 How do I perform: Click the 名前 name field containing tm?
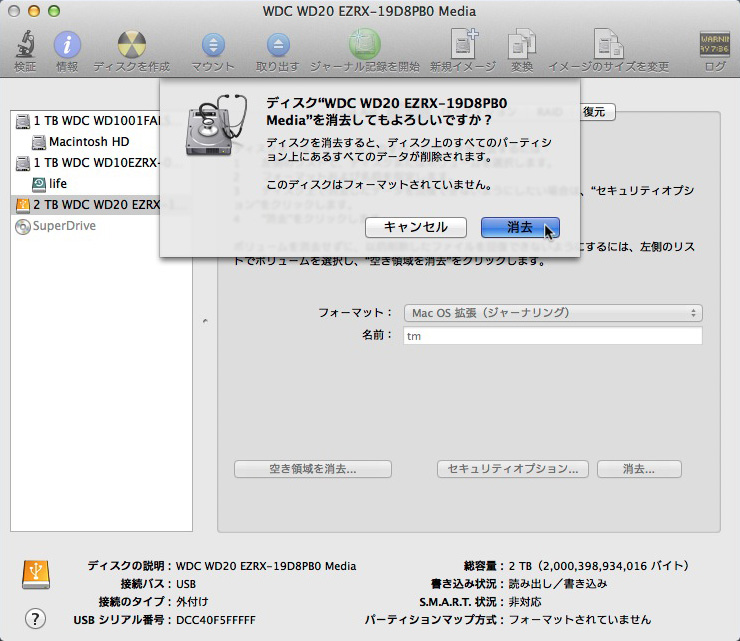[x=553, y=336]
